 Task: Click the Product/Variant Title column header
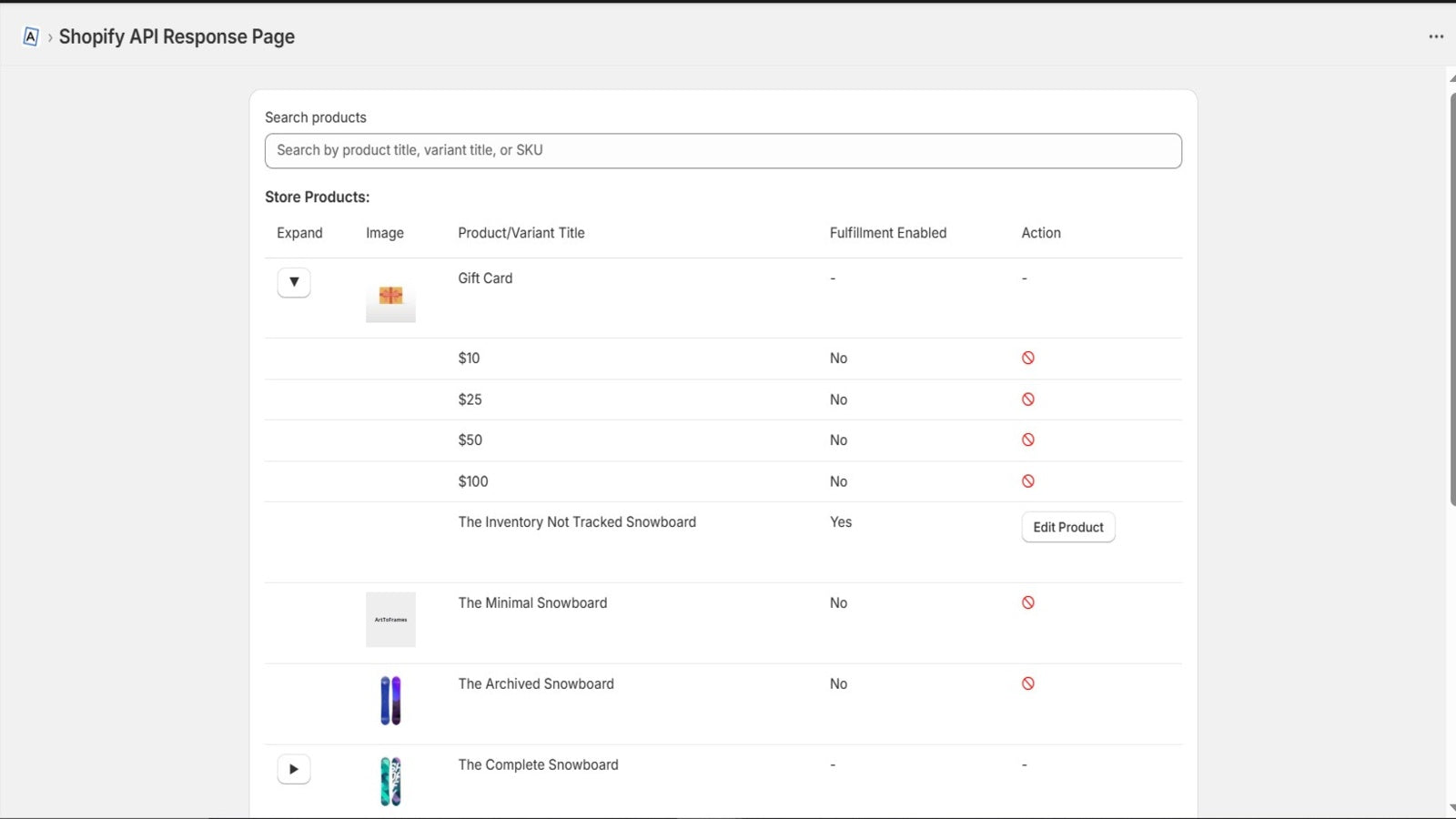521,233
